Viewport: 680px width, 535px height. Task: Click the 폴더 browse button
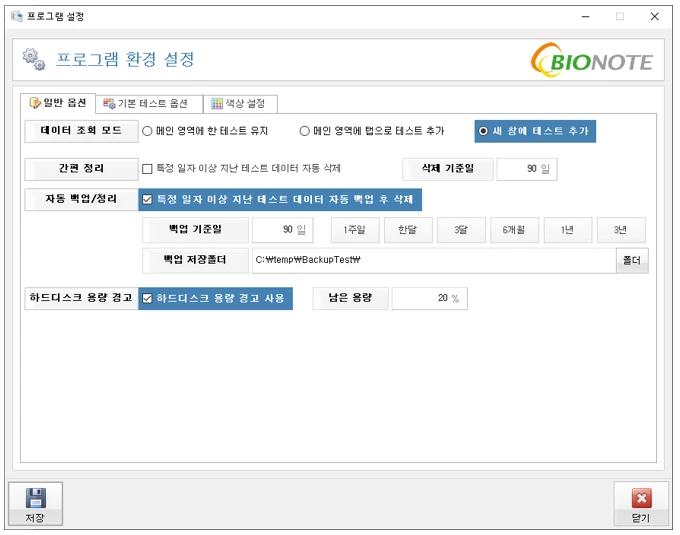(x=632, y=260)
